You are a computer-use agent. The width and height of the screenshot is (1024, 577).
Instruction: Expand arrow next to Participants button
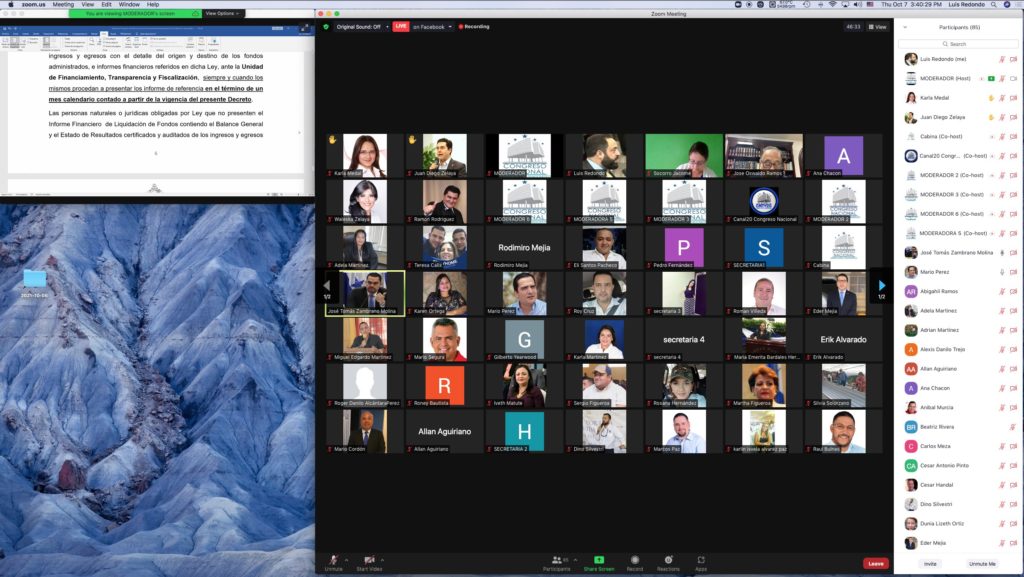point(575,559)
